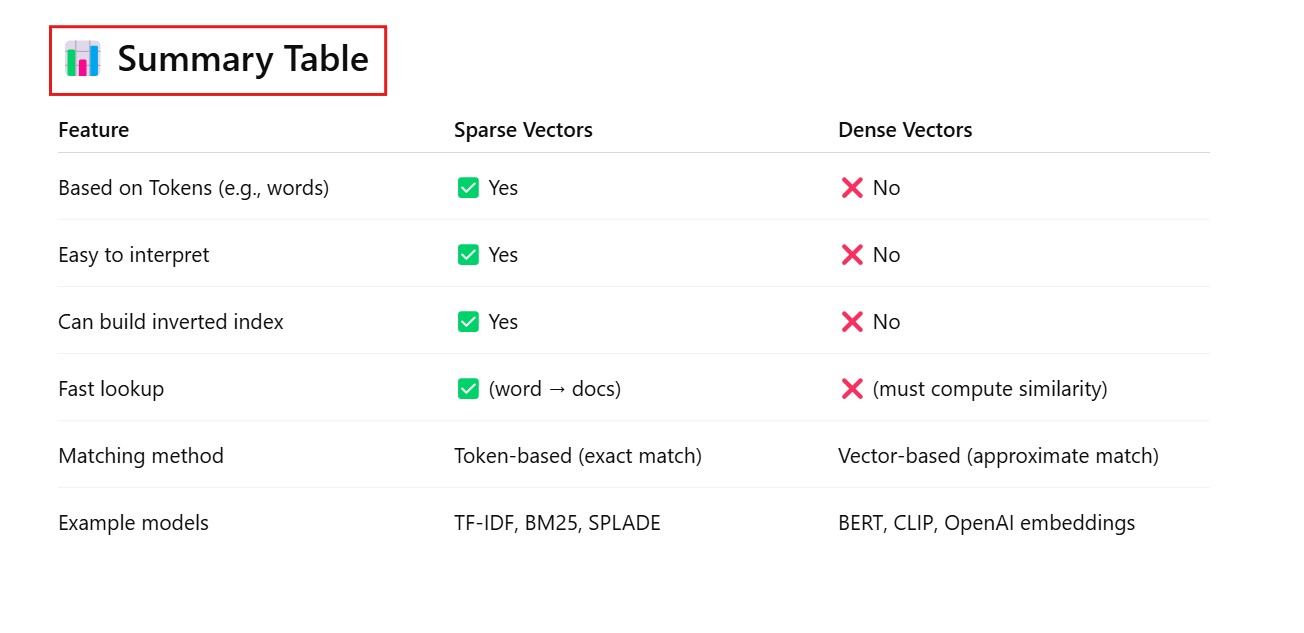Click the Summary Table heading text

coord(243,59)
